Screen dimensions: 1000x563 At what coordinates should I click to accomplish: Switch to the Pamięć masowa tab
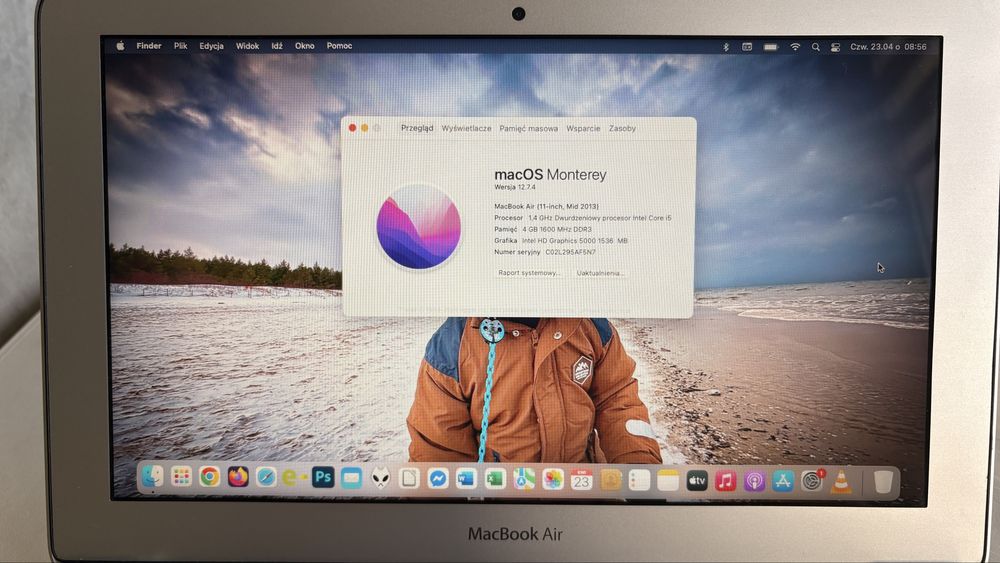click(529, 128)
